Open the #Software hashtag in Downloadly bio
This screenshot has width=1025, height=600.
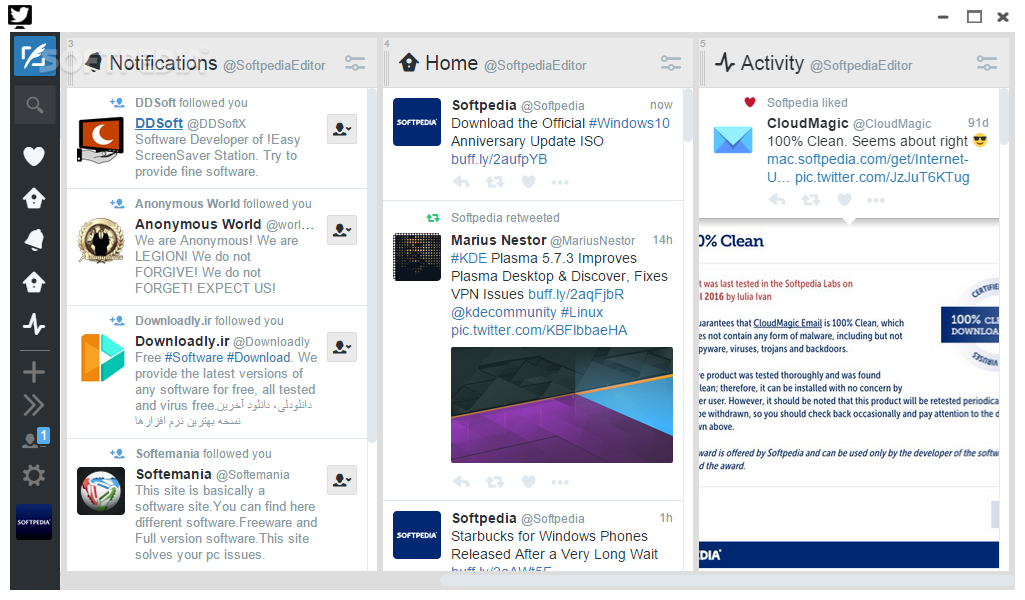point(193,358)
